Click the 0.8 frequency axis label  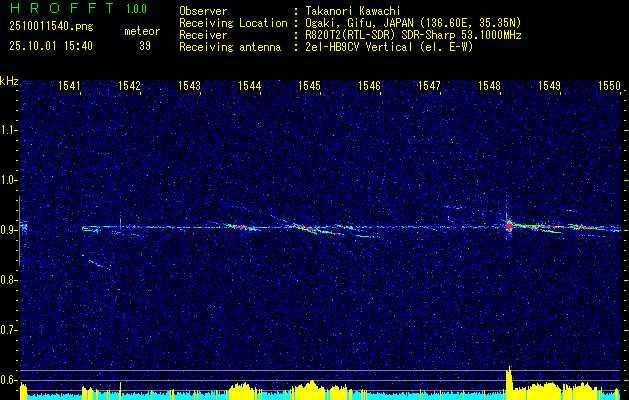(x=7, y=280)
